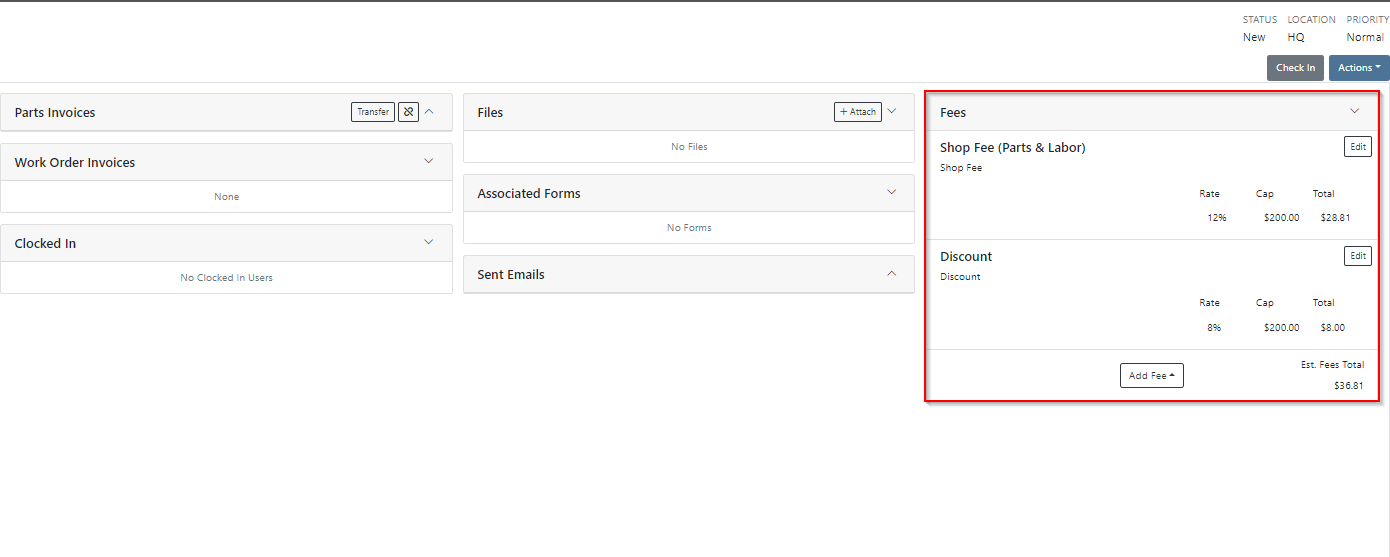
Task: Open the Actions dropdown menu
Action: [x=1359, y=68]
